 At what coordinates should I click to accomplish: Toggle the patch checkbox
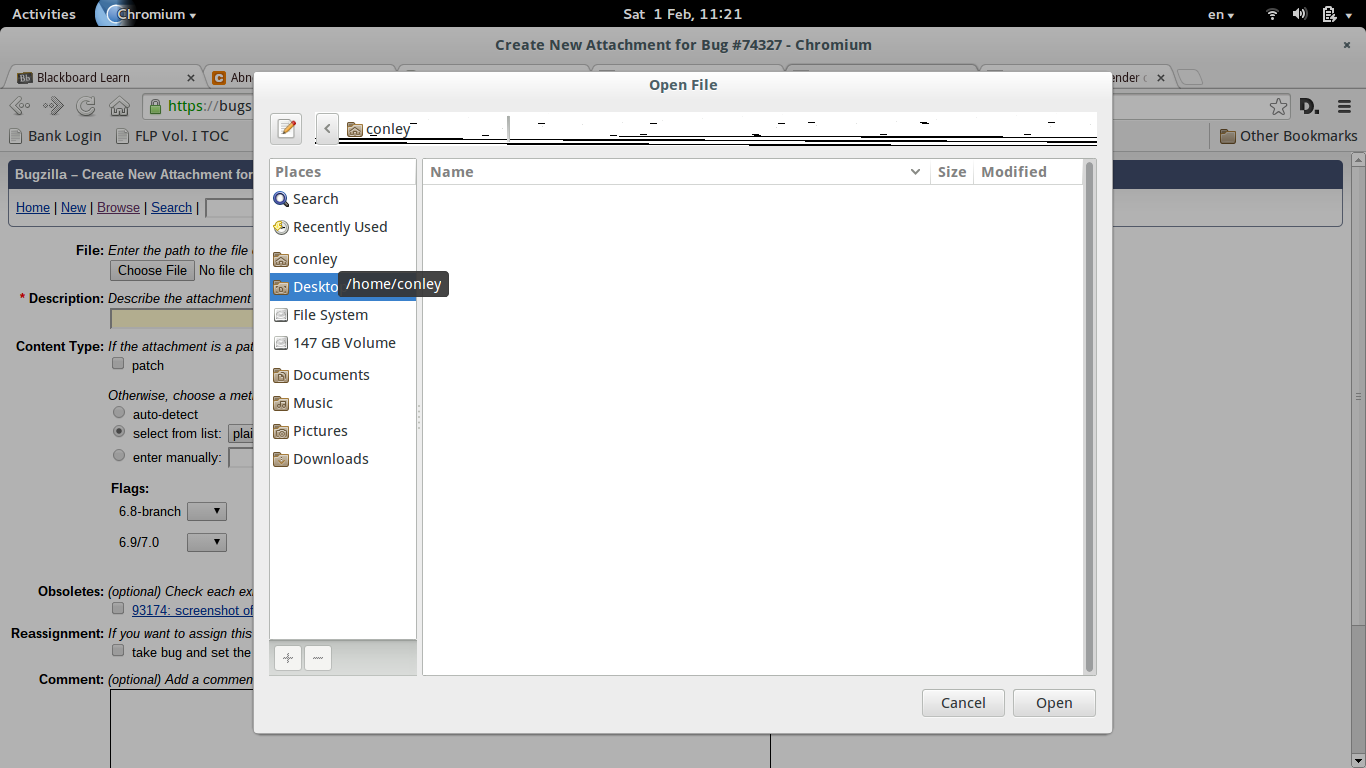tap(118, 364)
